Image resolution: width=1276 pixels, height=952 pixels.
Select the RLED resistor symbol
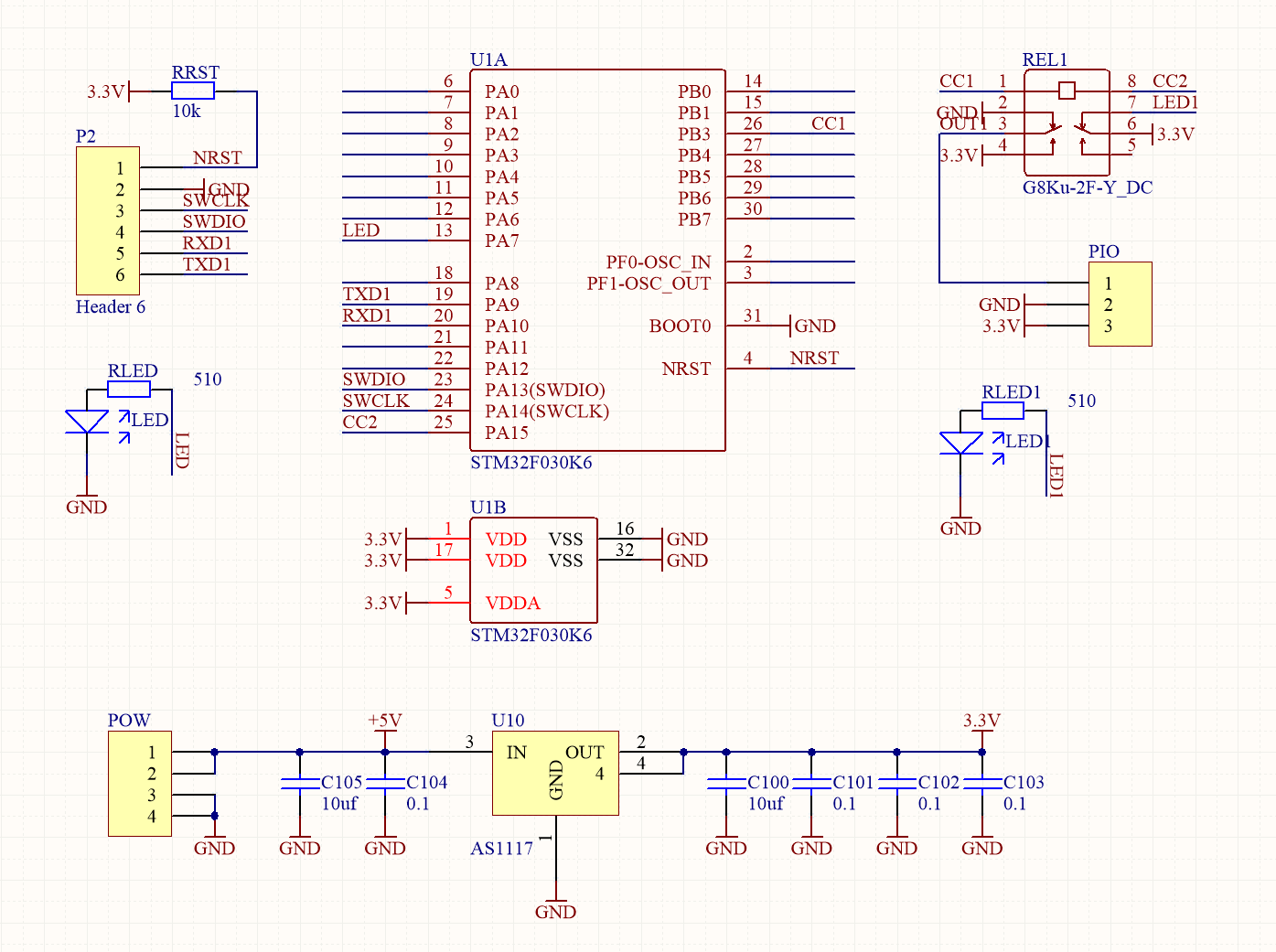point(129,390)
